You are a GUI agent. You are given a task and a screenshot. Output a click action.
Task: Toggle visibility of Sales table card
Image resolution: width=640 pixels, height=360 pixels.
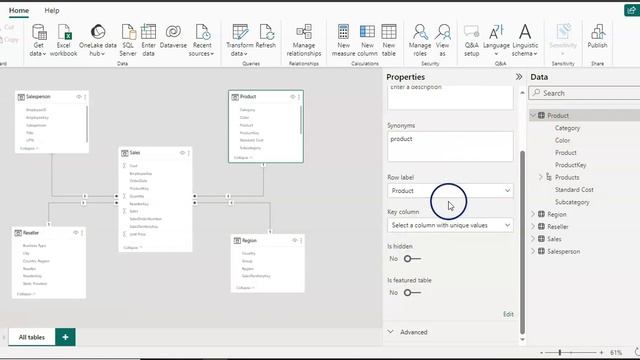pos(182,153)
